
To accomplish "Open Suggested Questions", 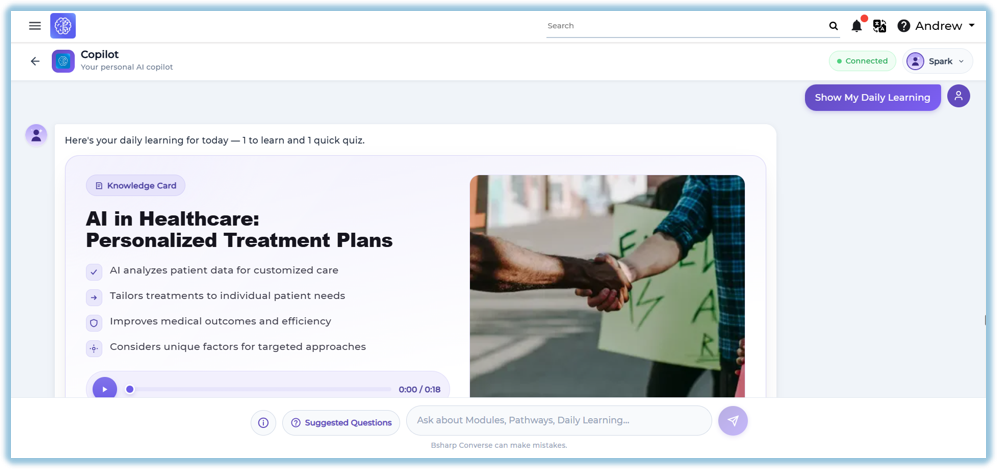I will (341, 423).
